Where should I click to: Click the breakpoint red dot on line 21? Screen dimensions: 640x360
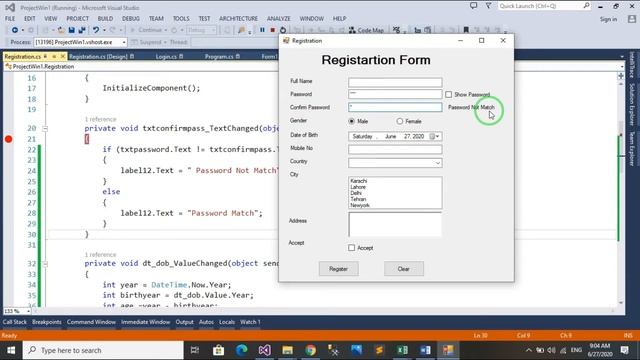pos(9,139)
